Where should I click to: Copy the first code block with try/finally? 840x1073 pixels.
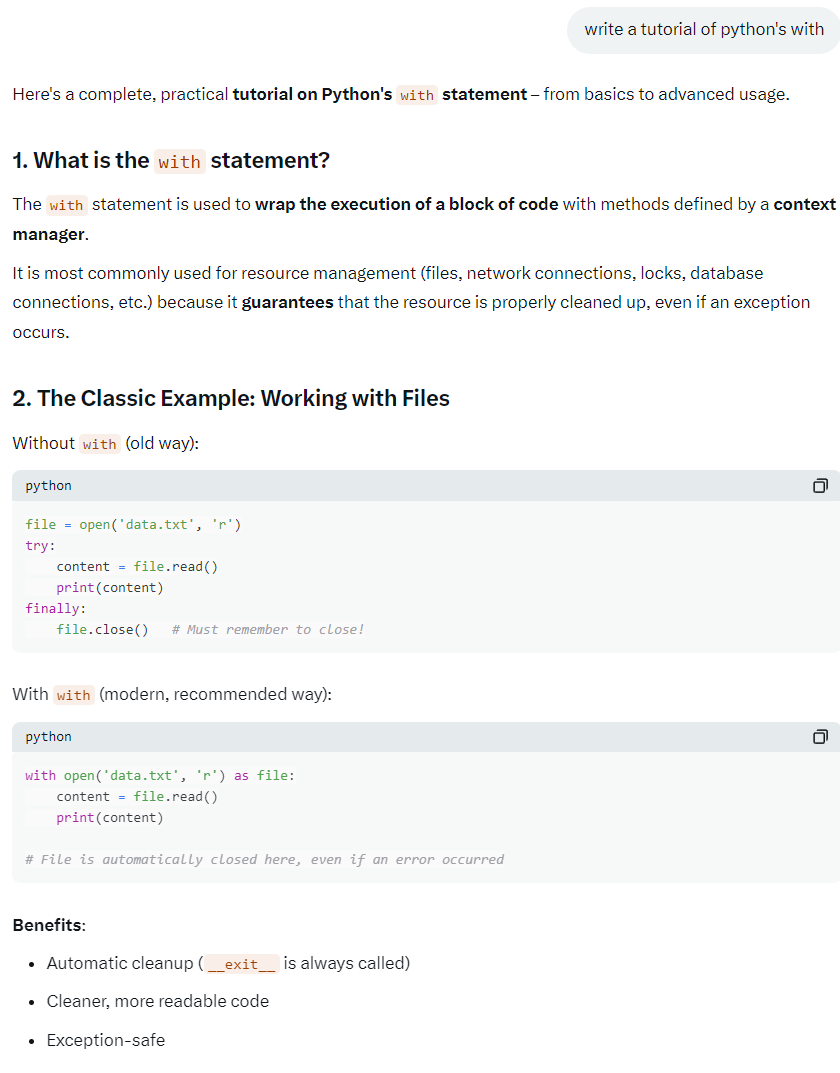pyautogui.click(x=820, y=486)
